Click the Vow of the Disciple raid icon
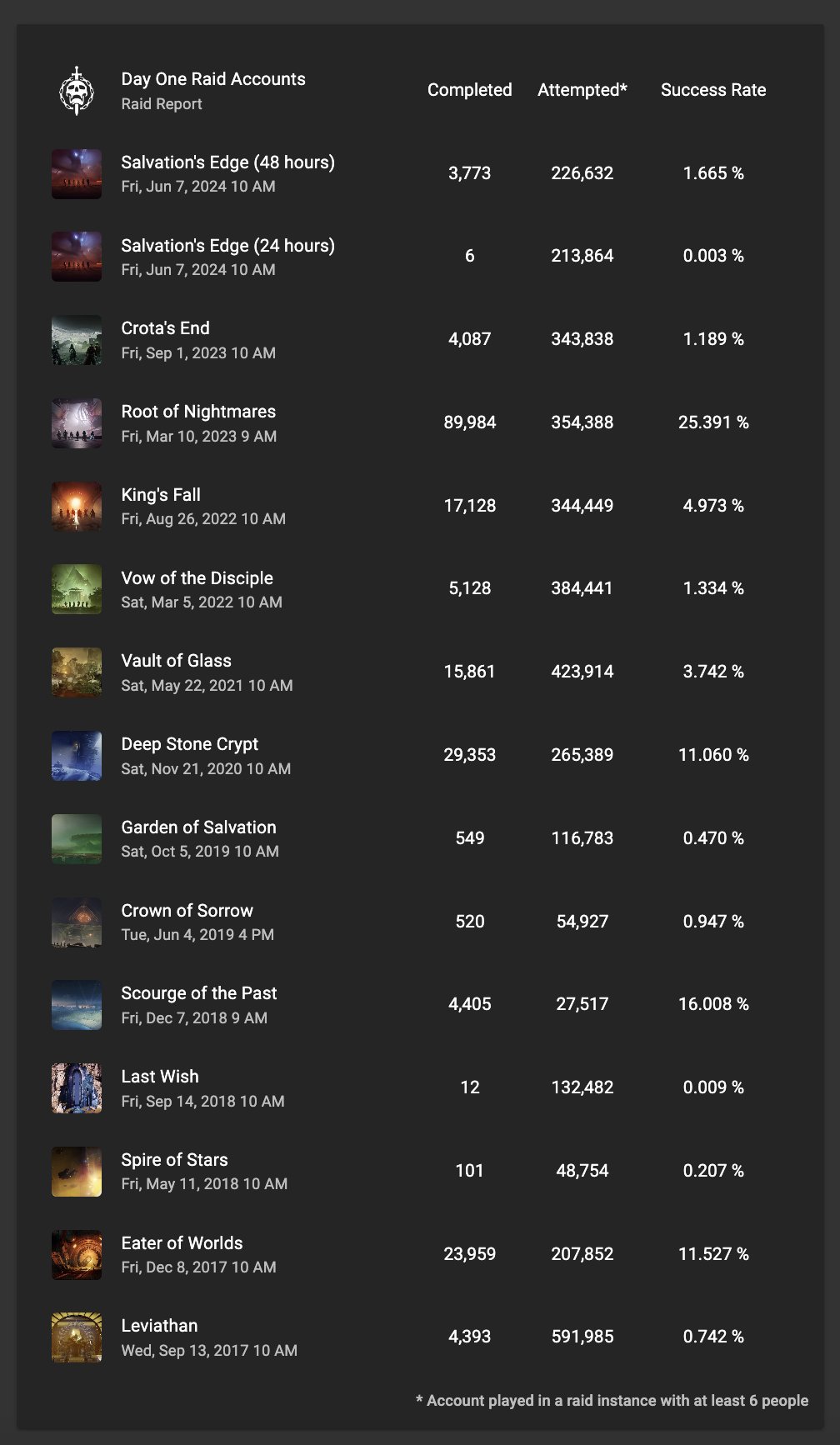 tap(77, 589)
